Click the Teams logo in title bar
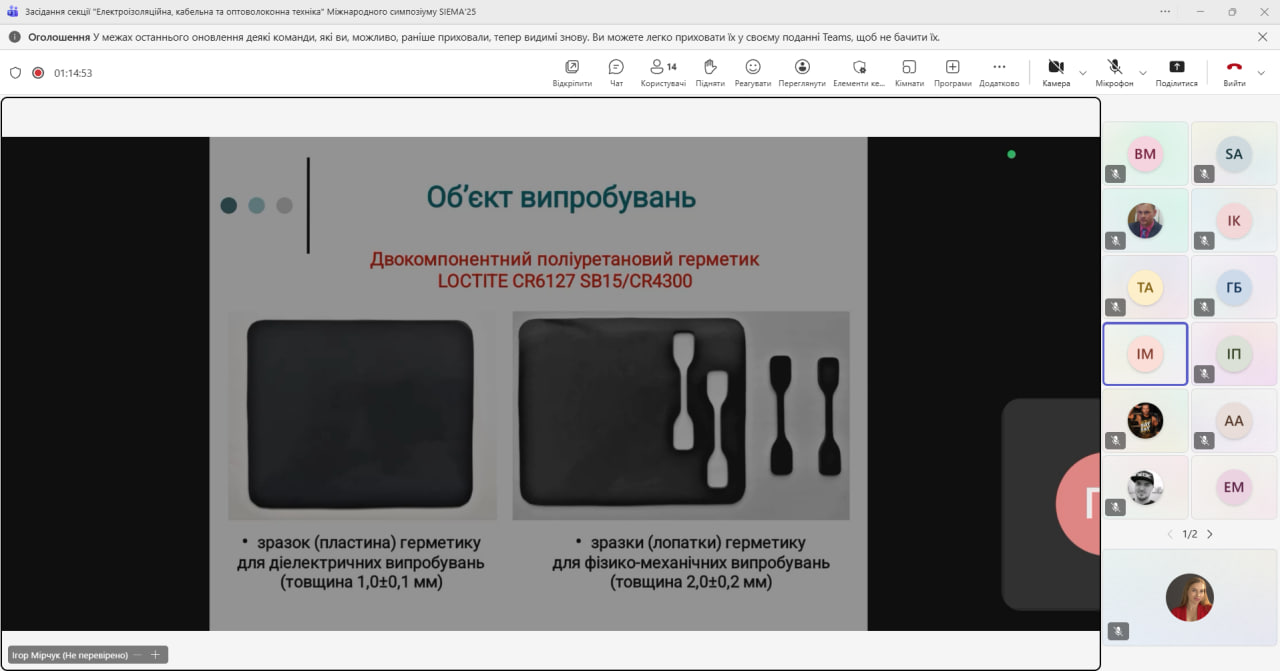The image size is (1280, 671). [13, 11]
